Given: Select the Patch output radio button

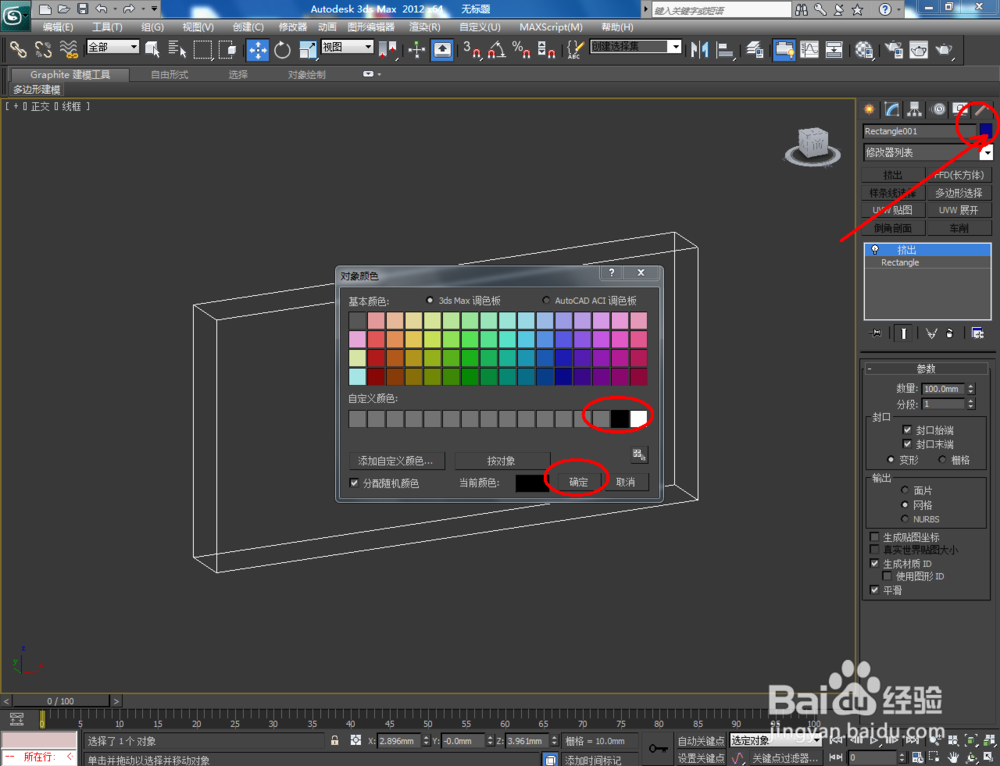Looking at the screenshot, I should click(904, 490).
